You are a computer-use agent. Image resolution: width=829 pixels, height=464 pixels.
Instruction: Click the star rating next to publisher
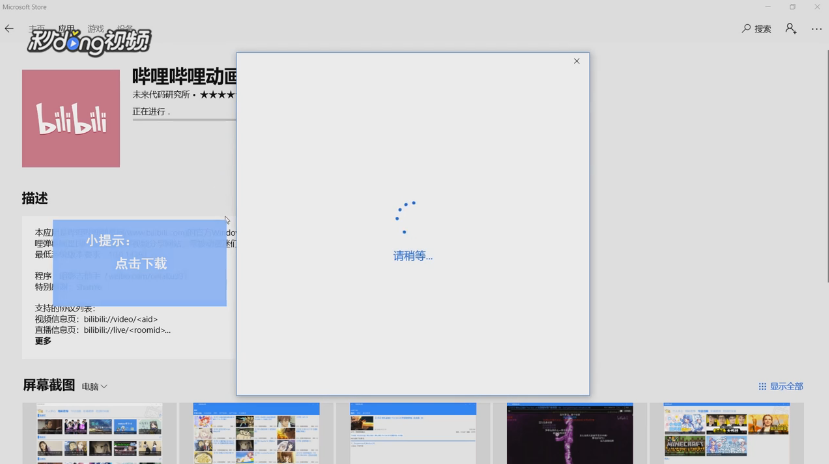pyautogui.click(x=217, y=95)
